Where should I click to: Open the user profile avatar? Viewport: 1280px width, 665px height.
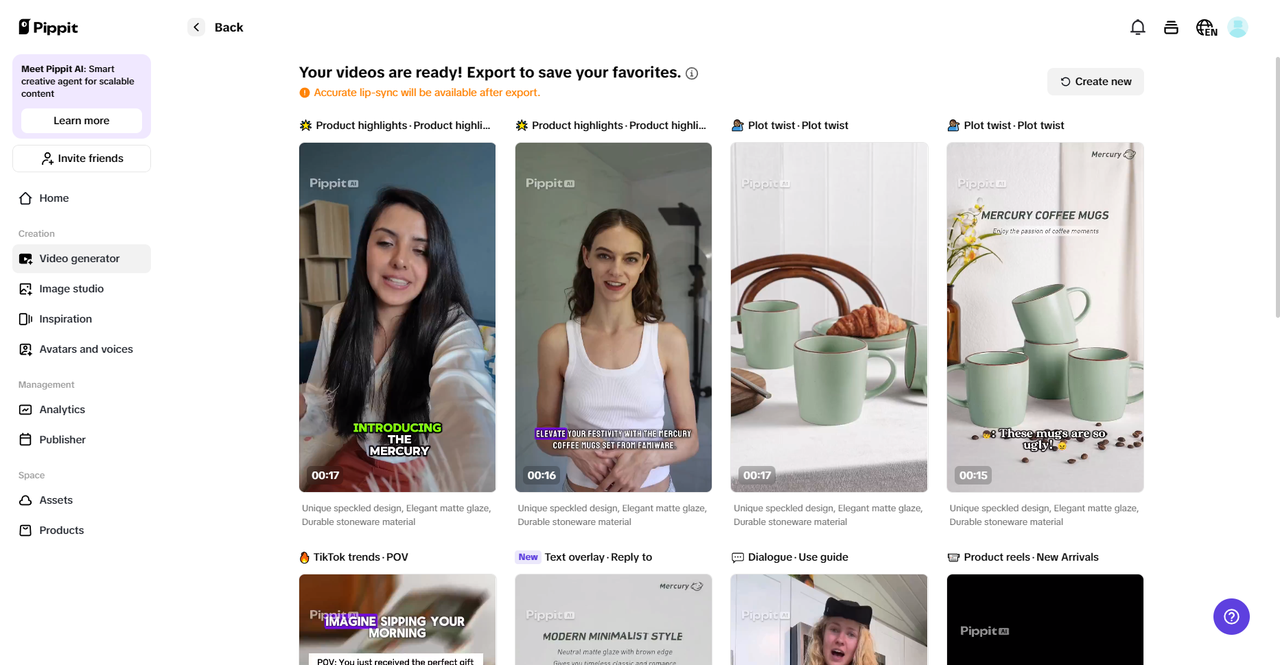(1238, 27)
